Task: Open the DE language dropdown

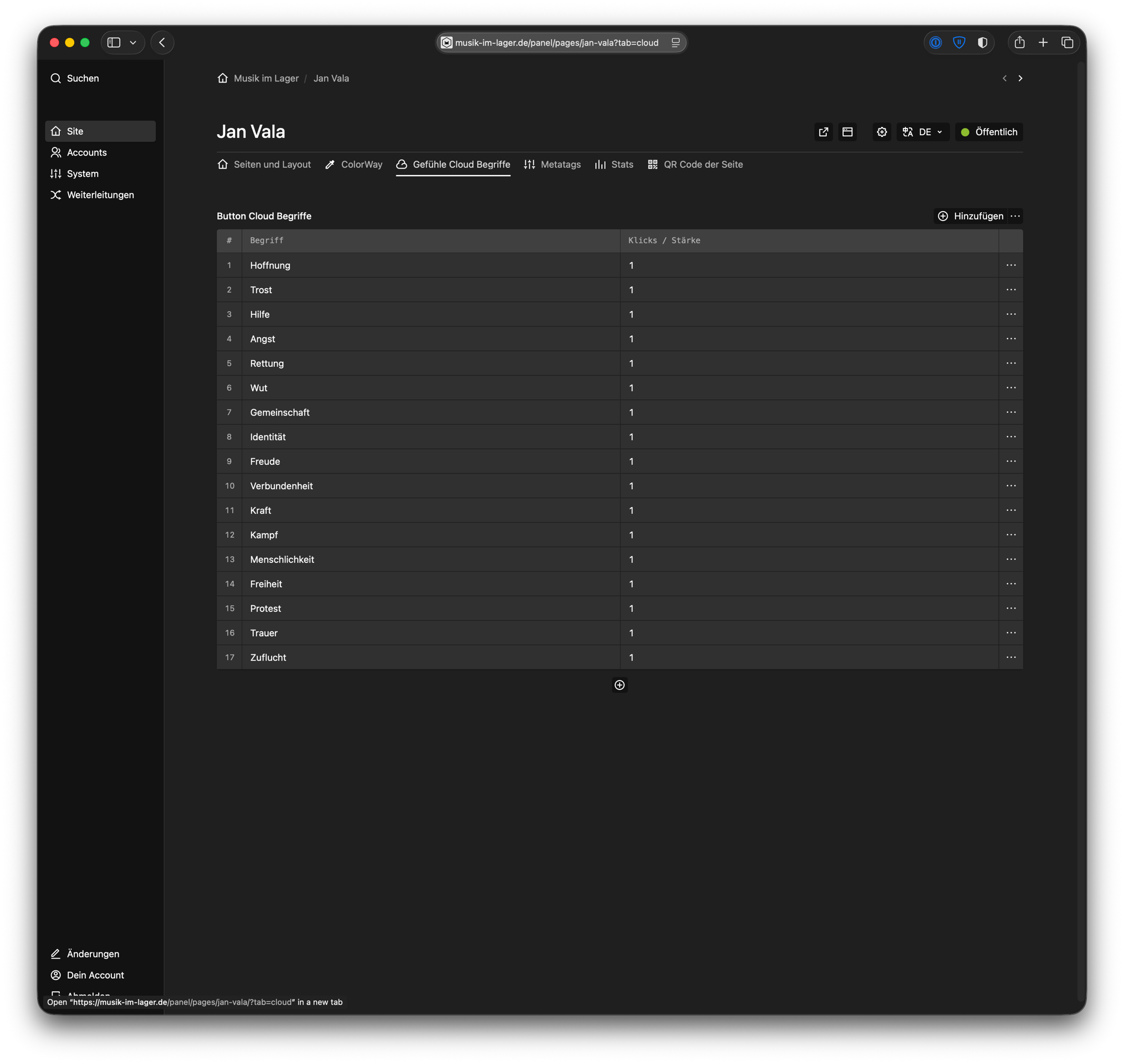Action: pyautogui.click(x=922, y=132)
